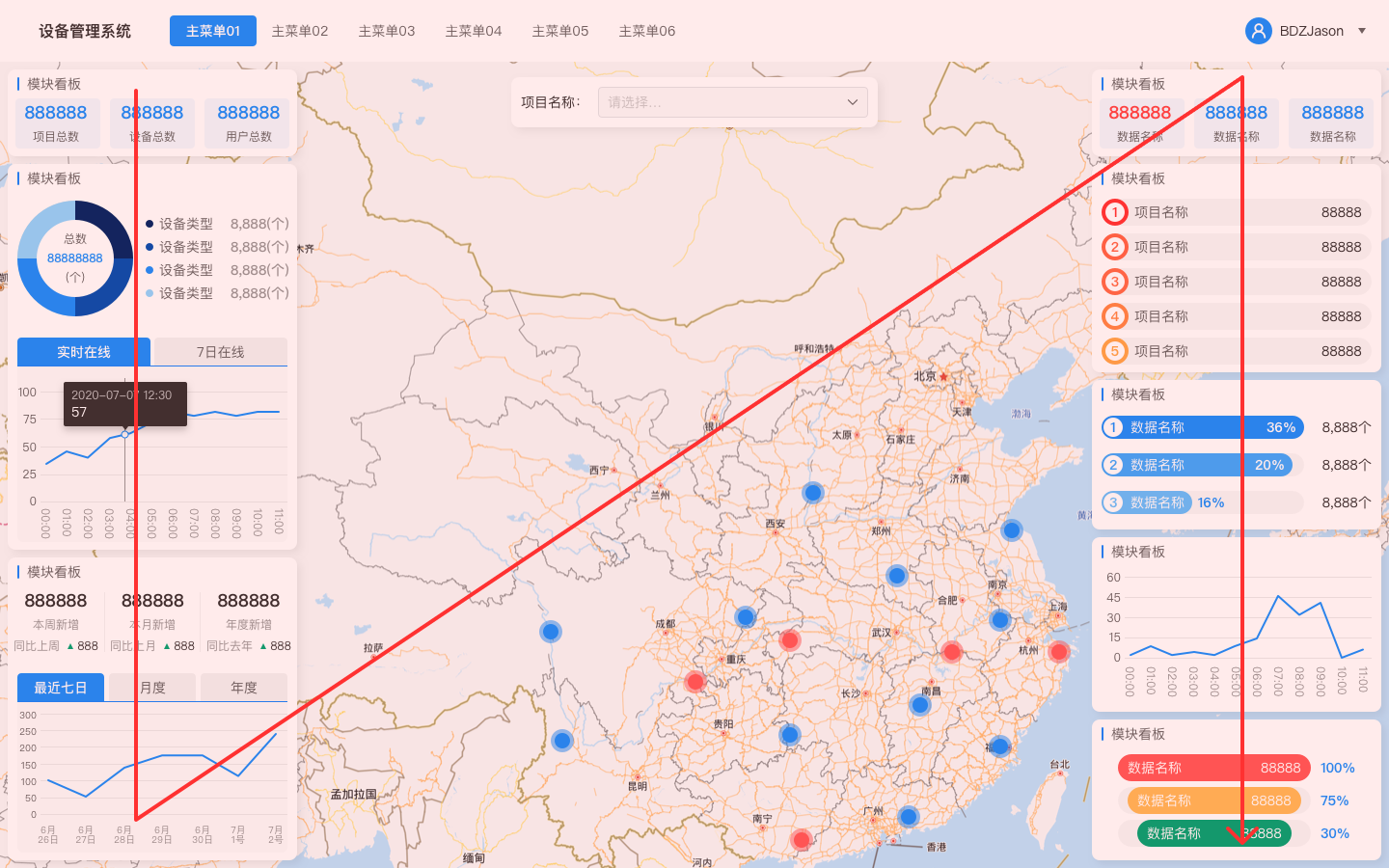The height and width of the screenshot is (868, 1389).
Task: Open the 项目名称 select dropdown
Action: pyautogui.click(x=733, y=102)
